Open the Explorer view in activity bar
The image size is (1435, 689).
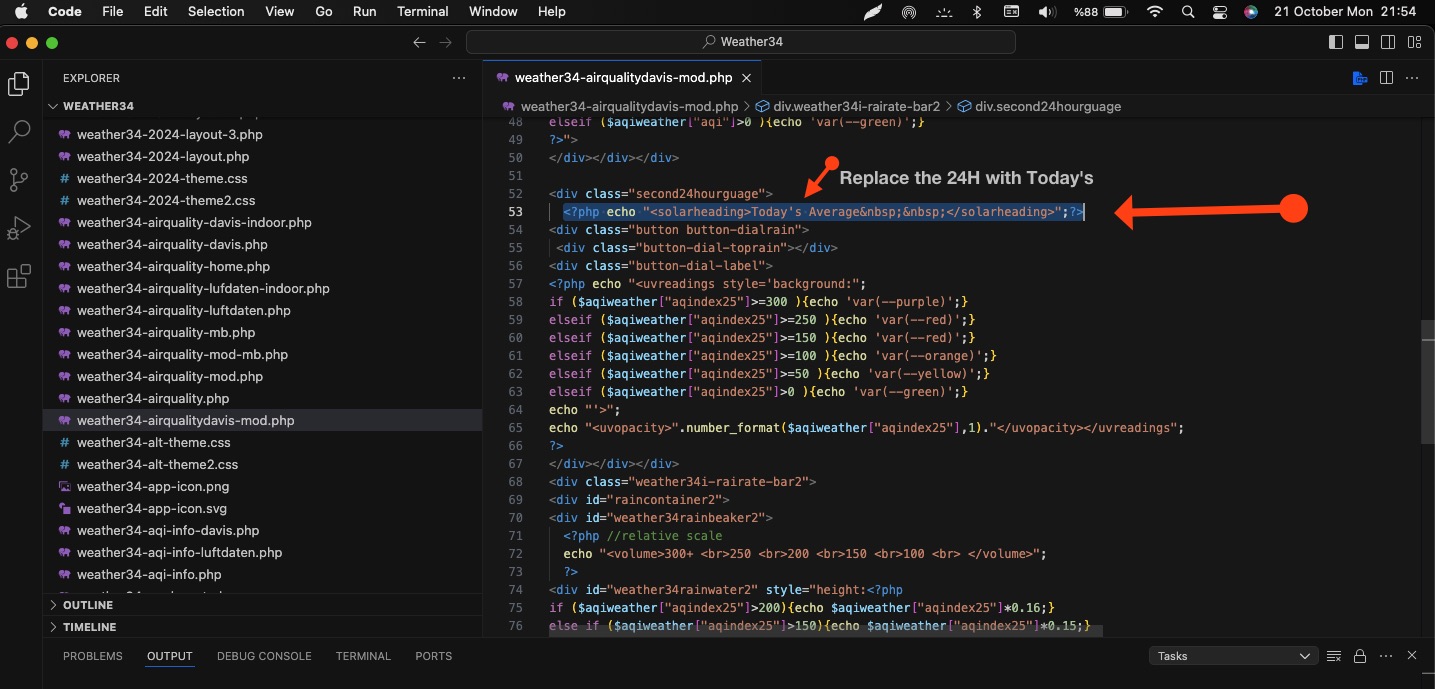click(19, 85)
